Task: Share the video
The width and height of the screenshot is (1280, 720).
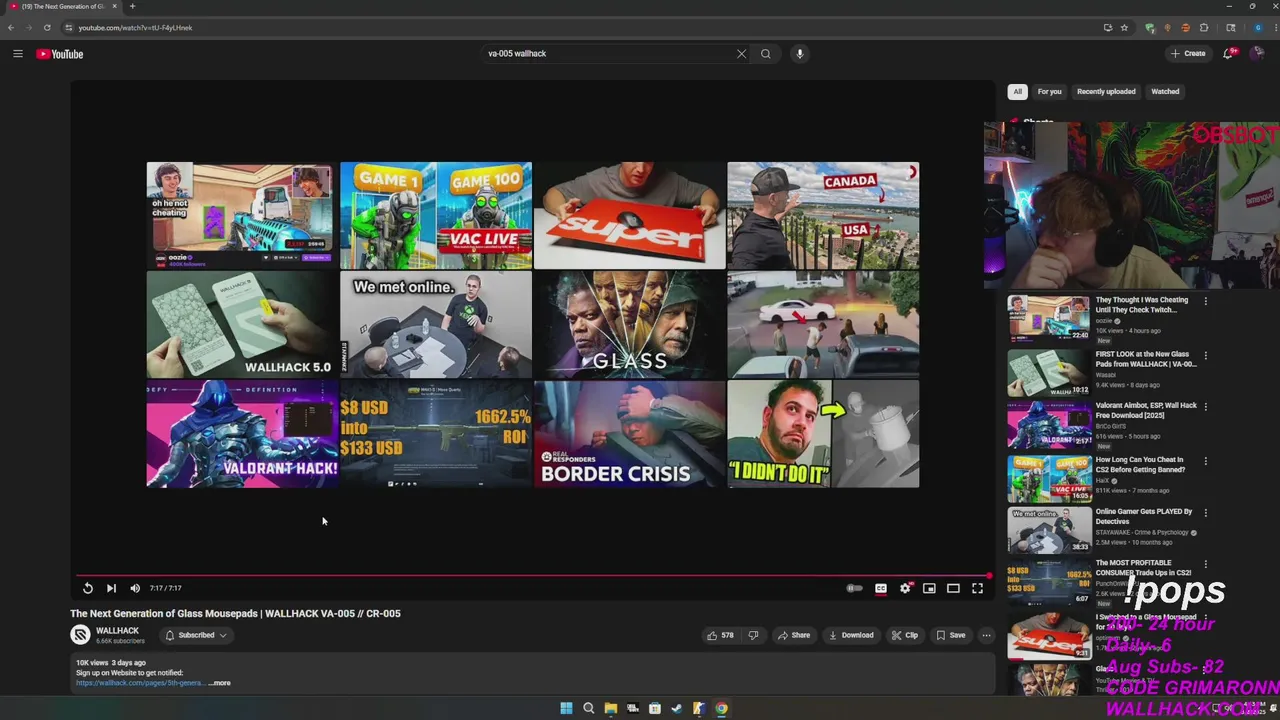Action: click(x=795, y=635)
